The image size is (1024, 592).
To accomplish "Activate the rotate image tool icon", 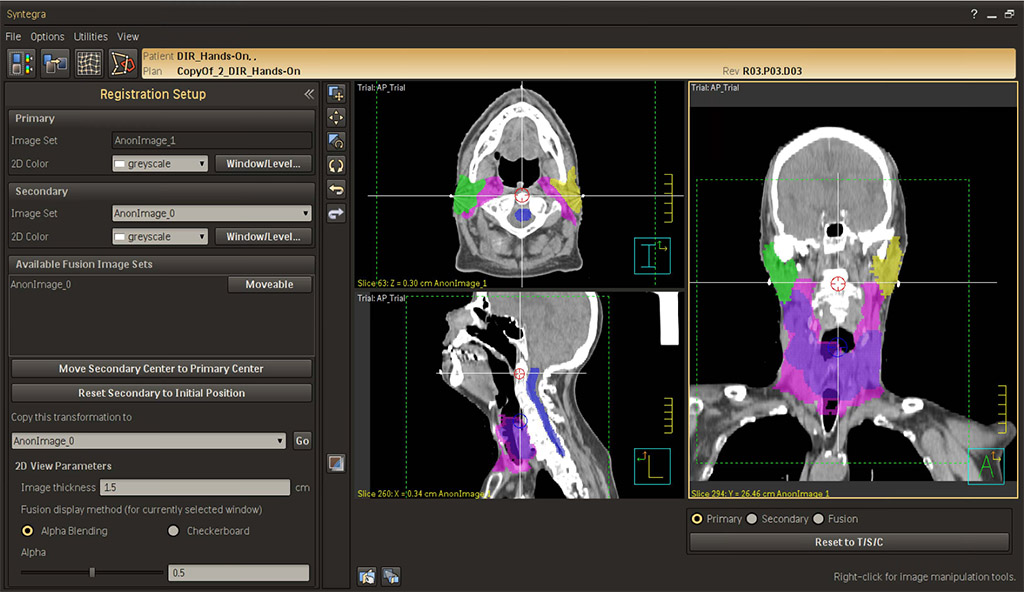I will [x=336, y=141].
